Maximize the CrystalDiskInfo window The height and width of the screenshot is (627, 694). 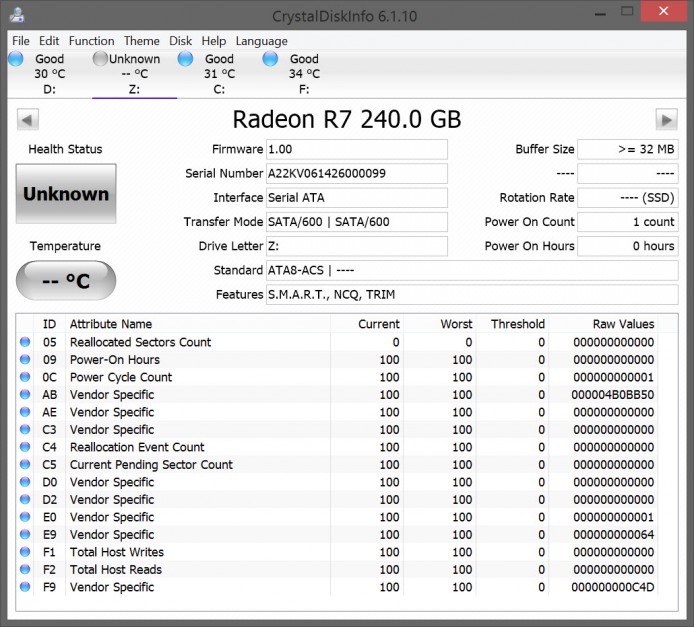pos(627,12)
